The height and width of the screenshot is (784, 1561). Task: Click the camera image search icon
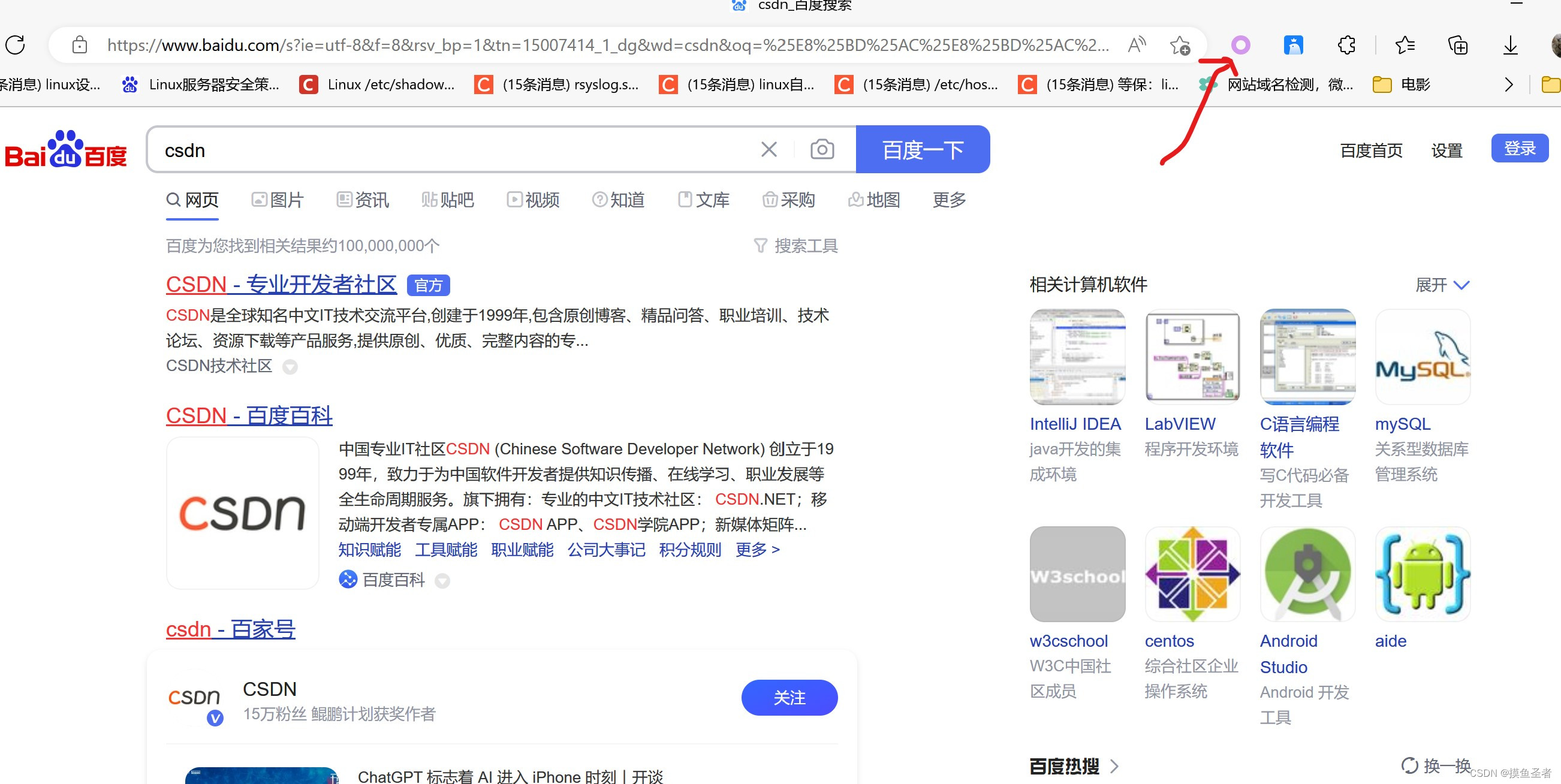click(822, 149)
